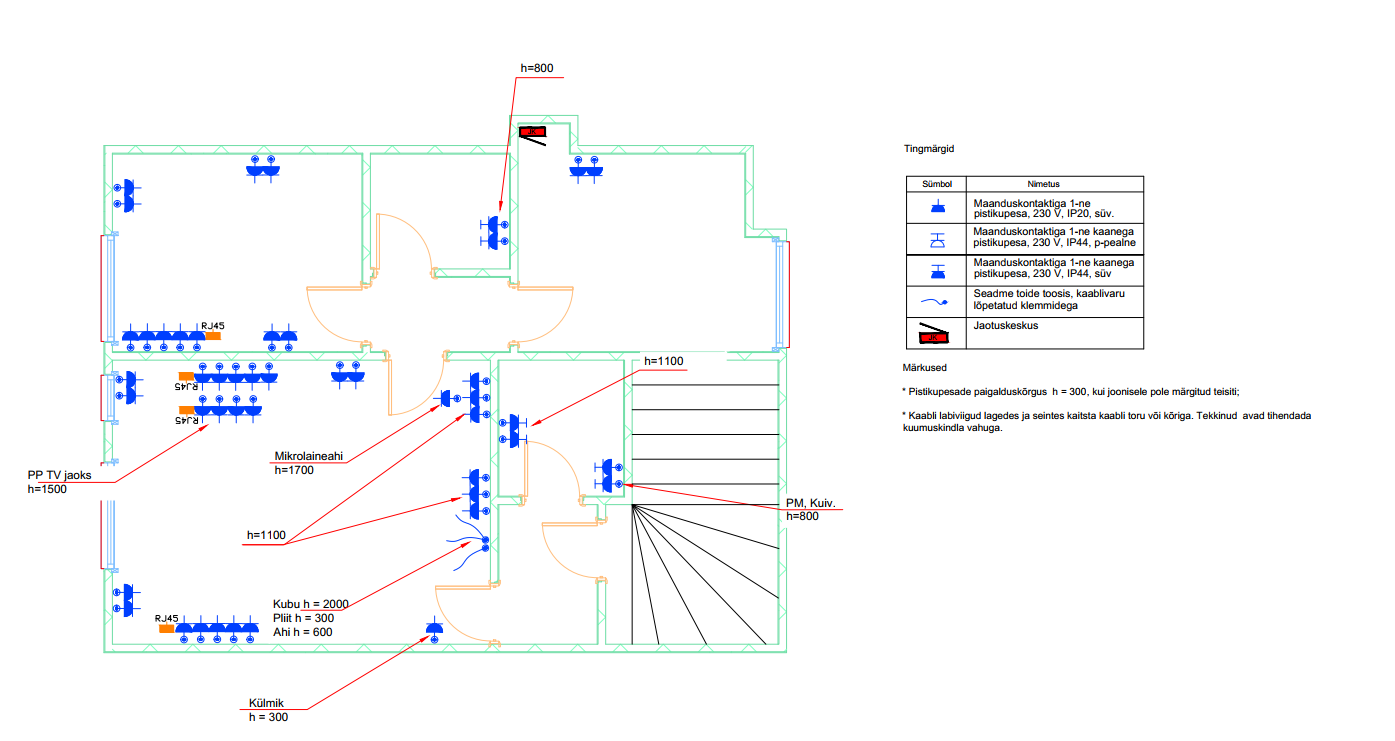The width and height of the screenshot is (1395, 741).
Task: Select the Tingmärgid legend heading
Action: (x=929, y=148)
